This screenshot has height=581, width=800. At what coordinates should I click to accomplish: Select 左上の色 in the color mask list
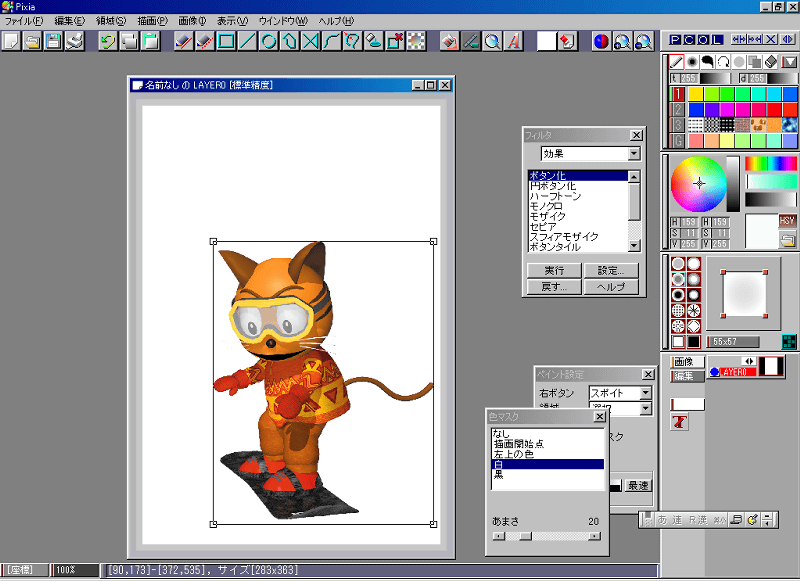click(547, 454)
